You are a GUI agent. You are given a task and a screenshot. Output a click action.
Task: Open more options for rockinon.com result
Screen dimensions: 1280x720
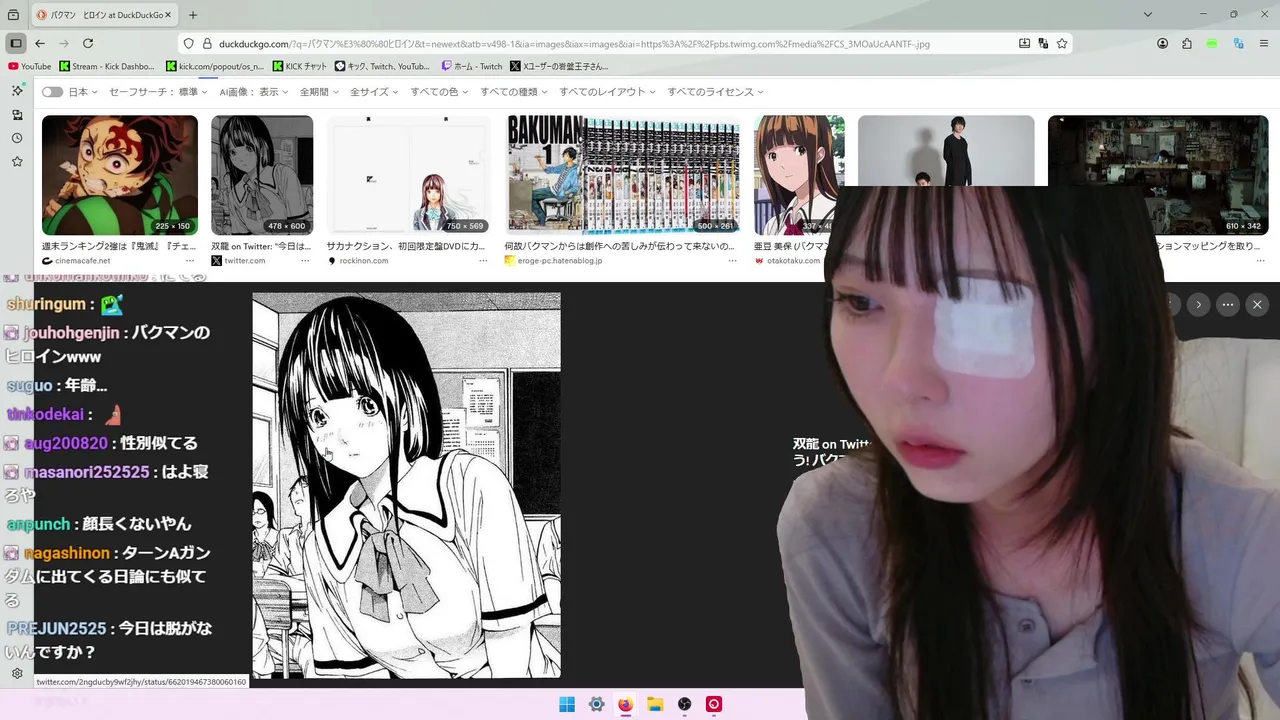(x=483, y=261)
